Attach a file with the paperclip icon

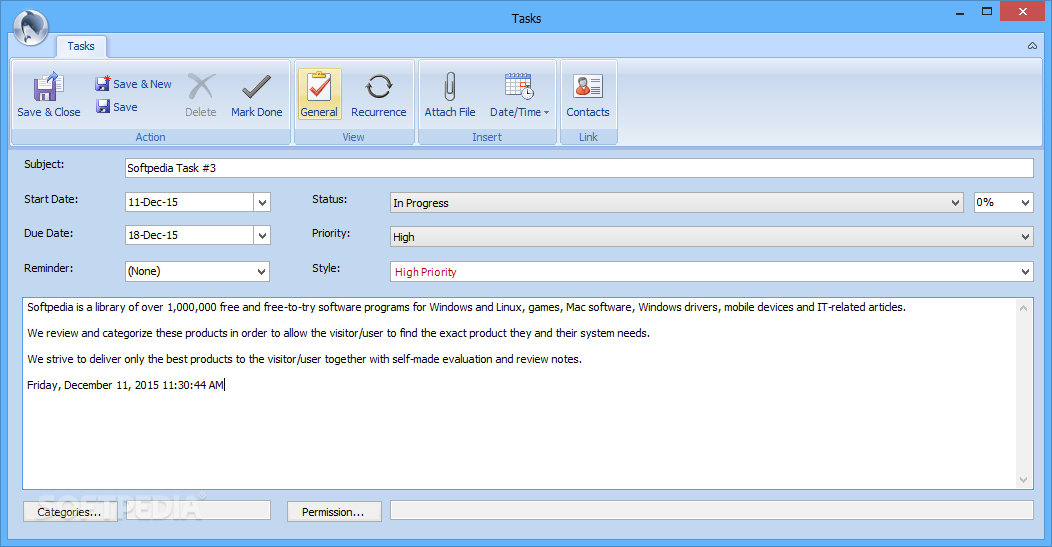click(x=450, y=87)
